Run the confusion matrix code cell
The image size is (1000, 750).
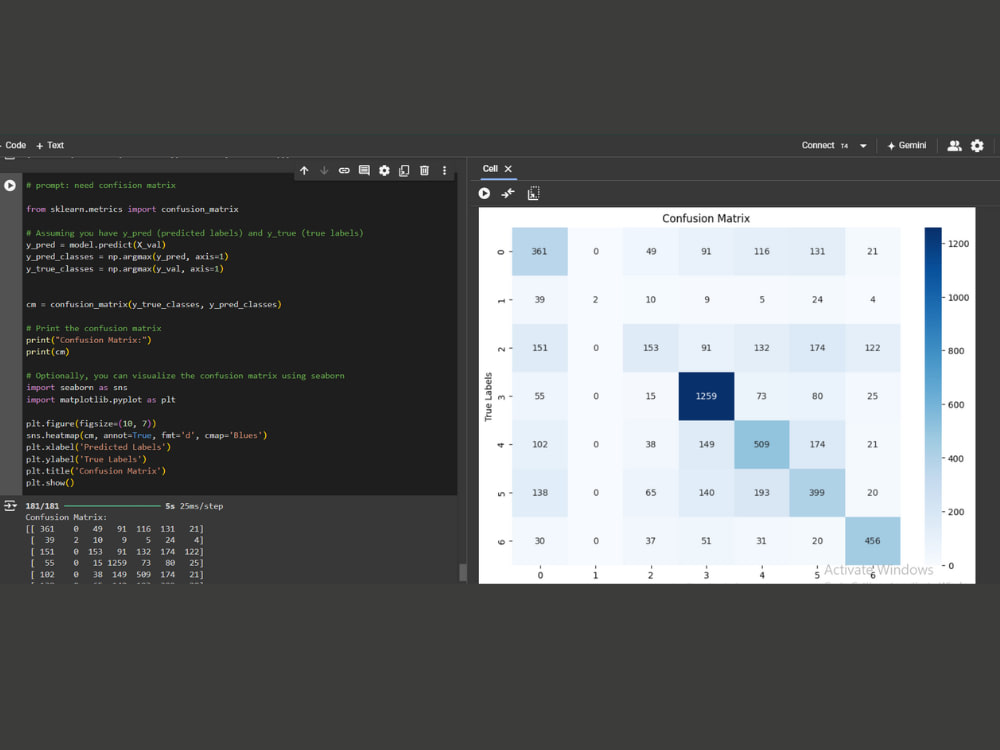[10, 185]
